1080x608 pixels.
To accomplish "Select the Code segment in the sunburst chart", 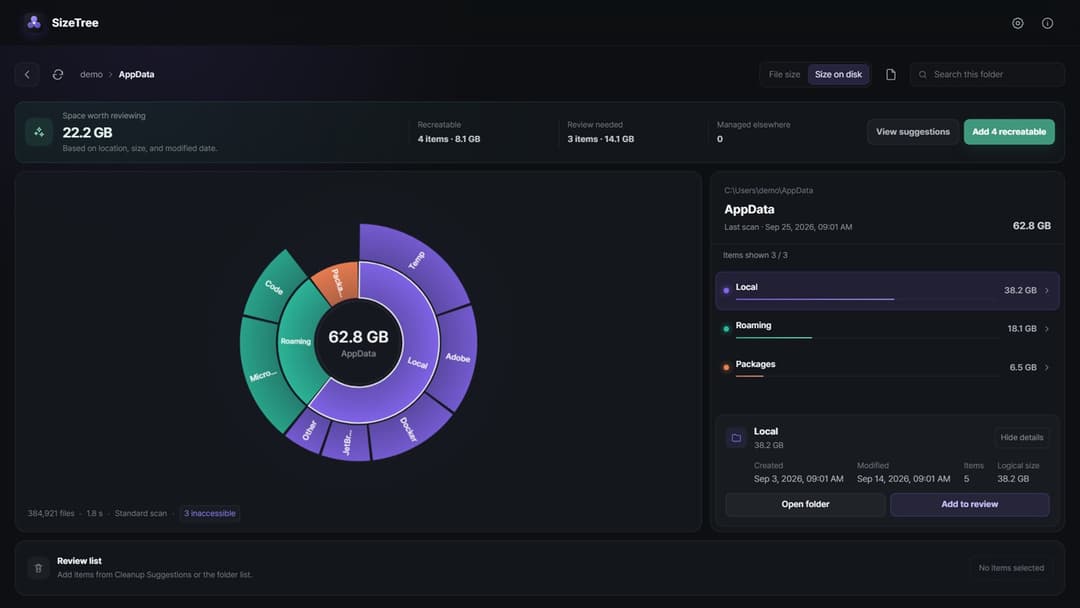I will coord(274,285).
